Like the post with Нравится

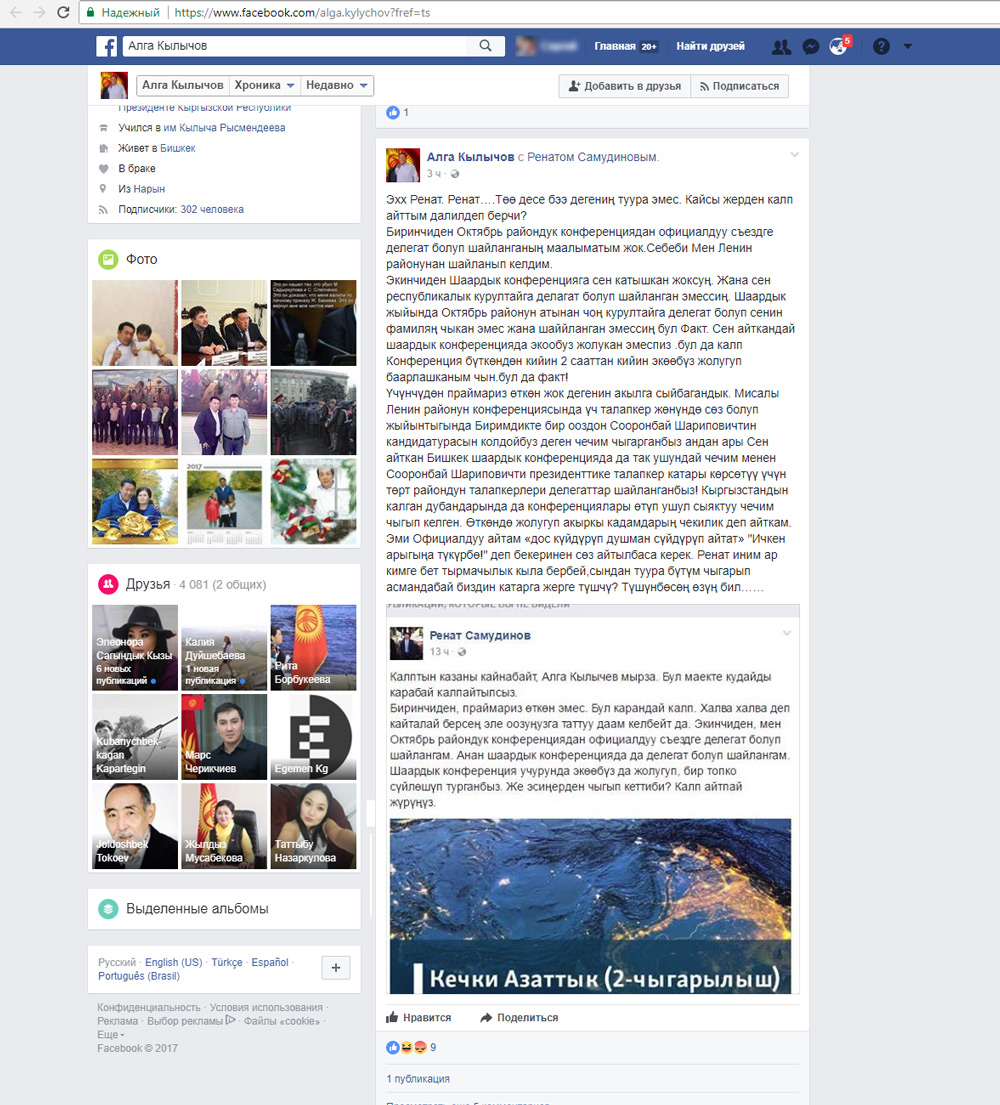(419, 1018)
